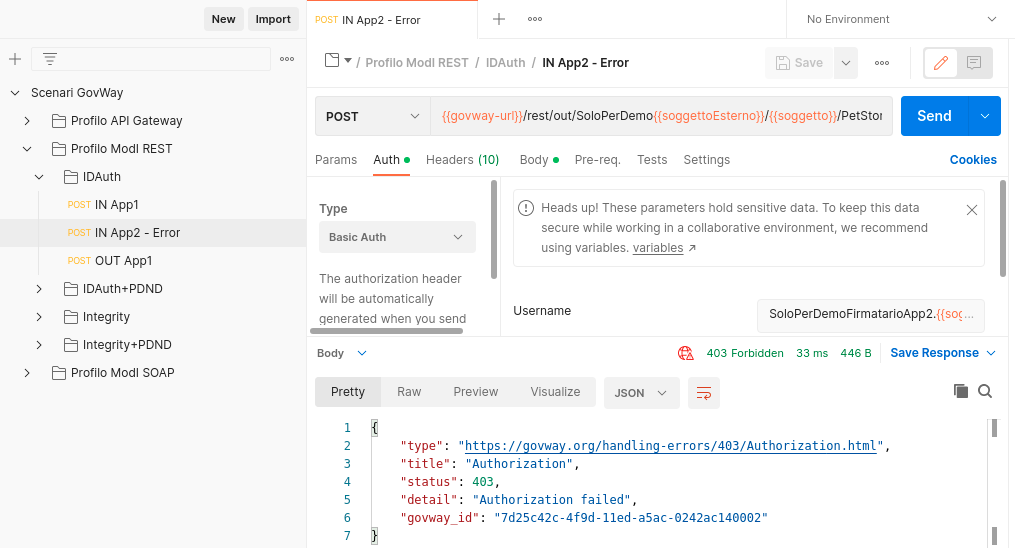Image resolution: width=1015 pixels, height=548 pixels.
Task: Switch to the Params tab
Action: pyautogui.click(x=336, y=160)
